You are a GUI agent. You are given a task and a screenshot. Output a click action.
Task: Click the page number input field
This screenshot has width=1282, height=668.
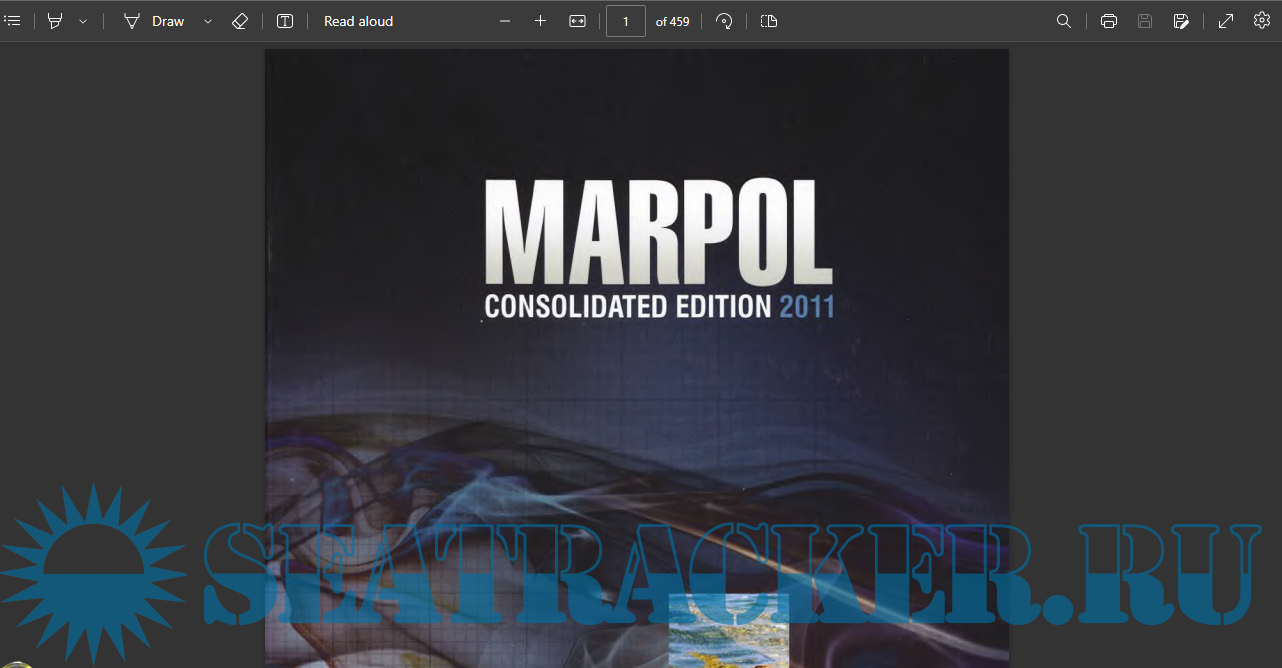(x=626, y=21)
